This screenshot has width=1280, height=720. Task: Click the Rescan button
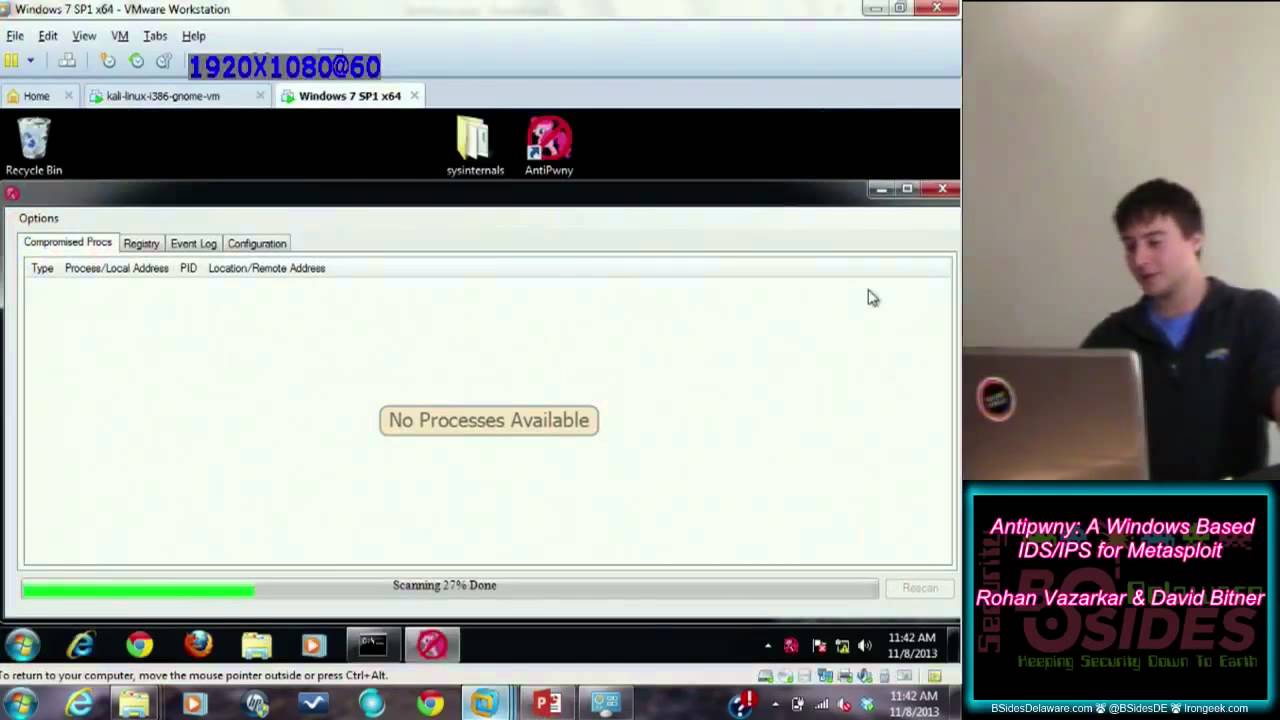point(920,588)
